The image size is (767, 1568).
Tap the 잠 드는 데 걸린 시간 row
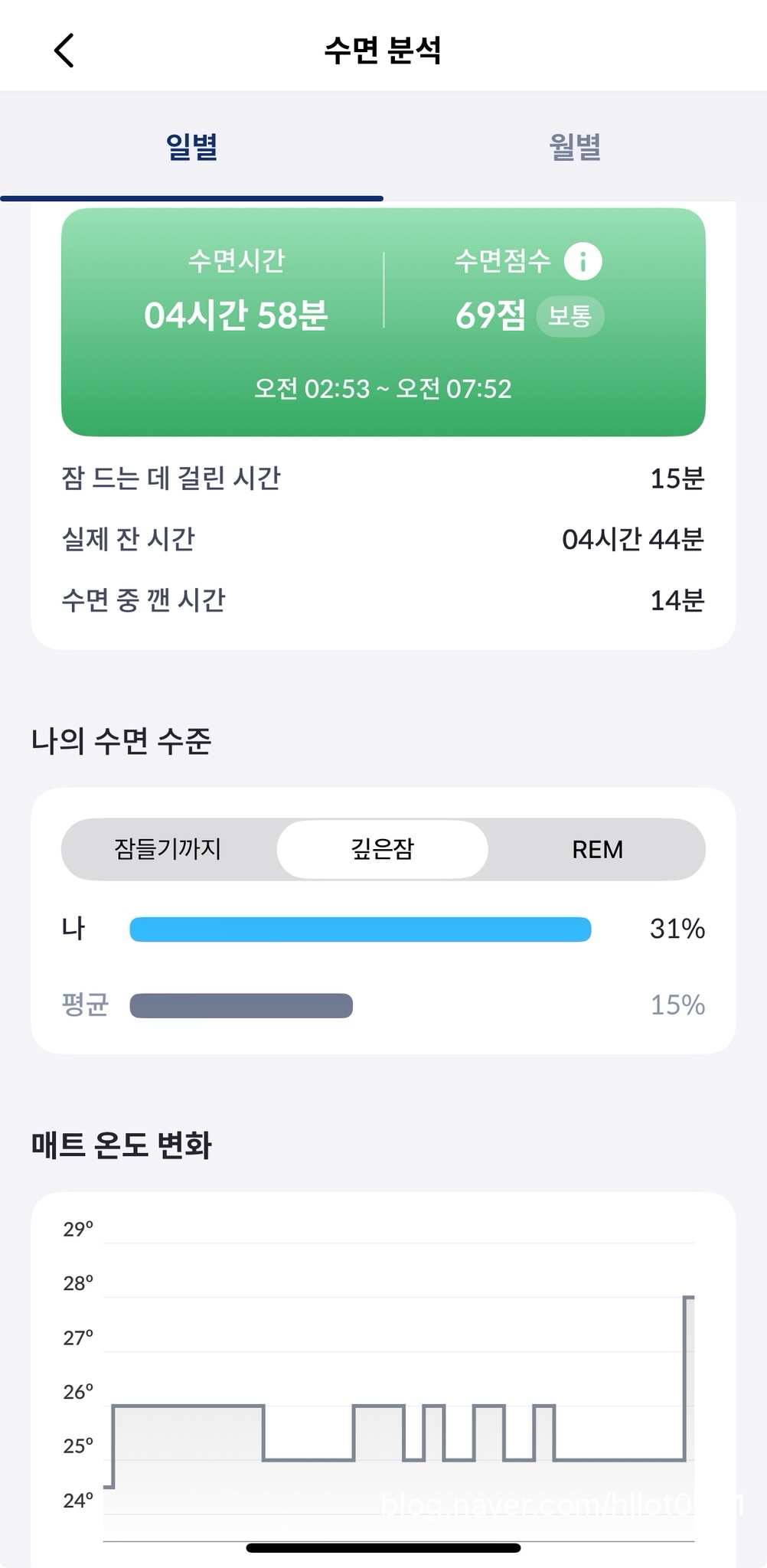point(383,479)
